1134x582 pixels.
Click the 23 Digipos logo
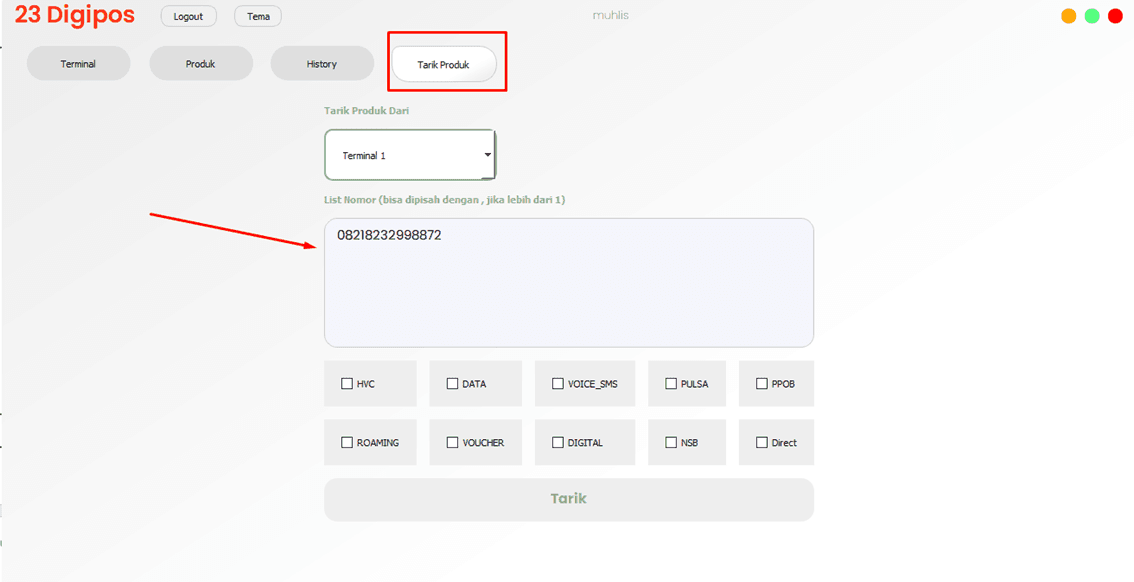click(x=74, y=16)
